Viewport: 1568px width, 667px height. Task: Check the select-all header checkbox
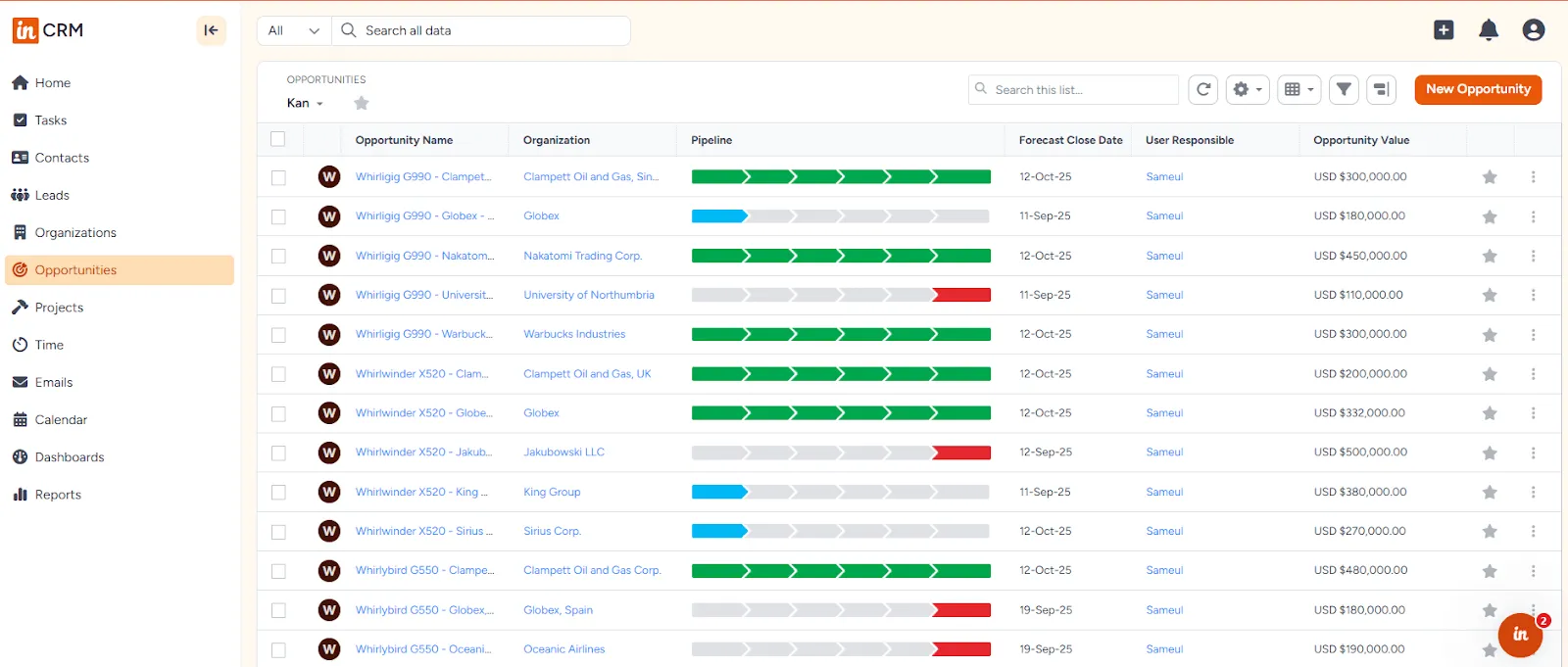[278, 139]
